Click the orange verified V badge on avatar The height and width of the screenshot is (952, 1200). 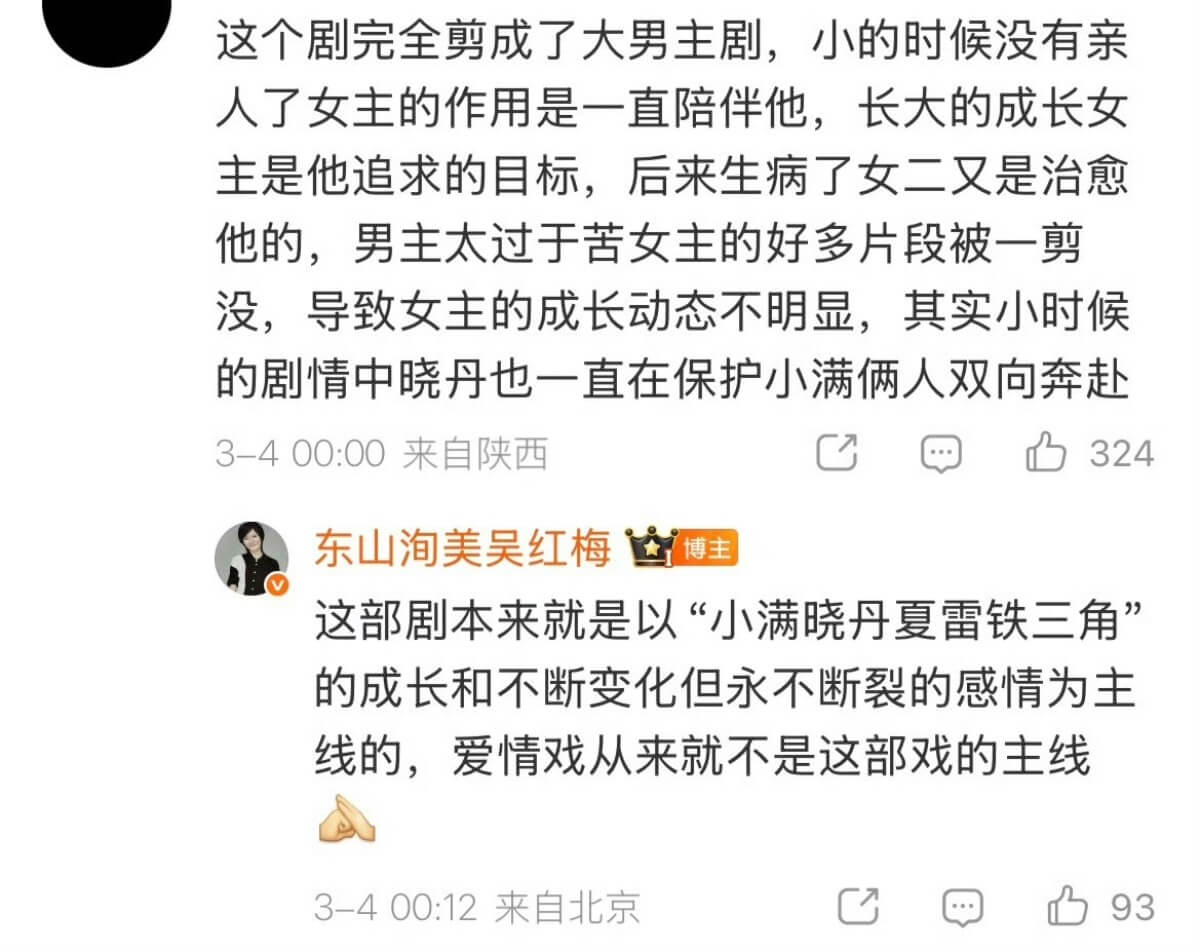[277, 585]
